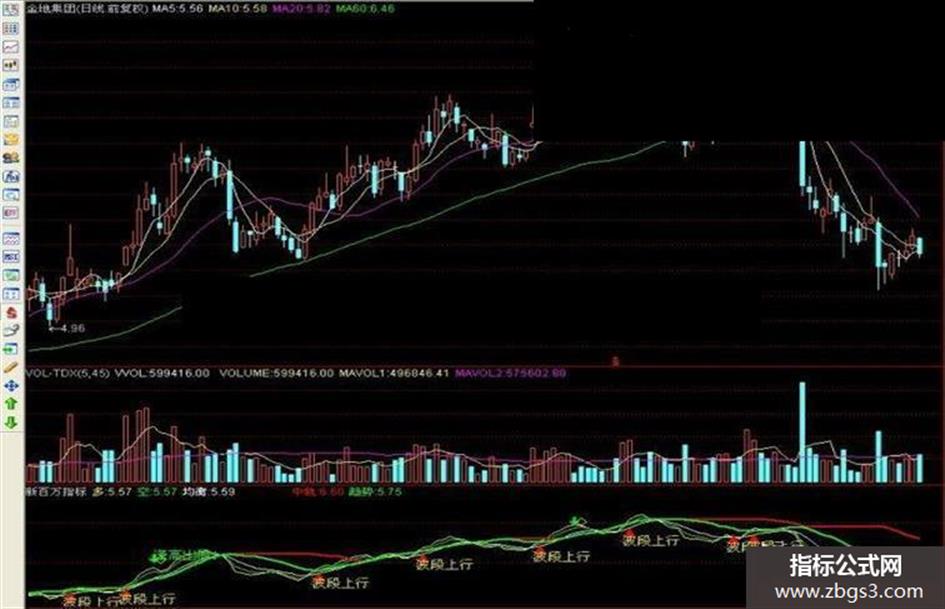
Task: Click the blue F10 info icon
Action: tap(11, 177)
